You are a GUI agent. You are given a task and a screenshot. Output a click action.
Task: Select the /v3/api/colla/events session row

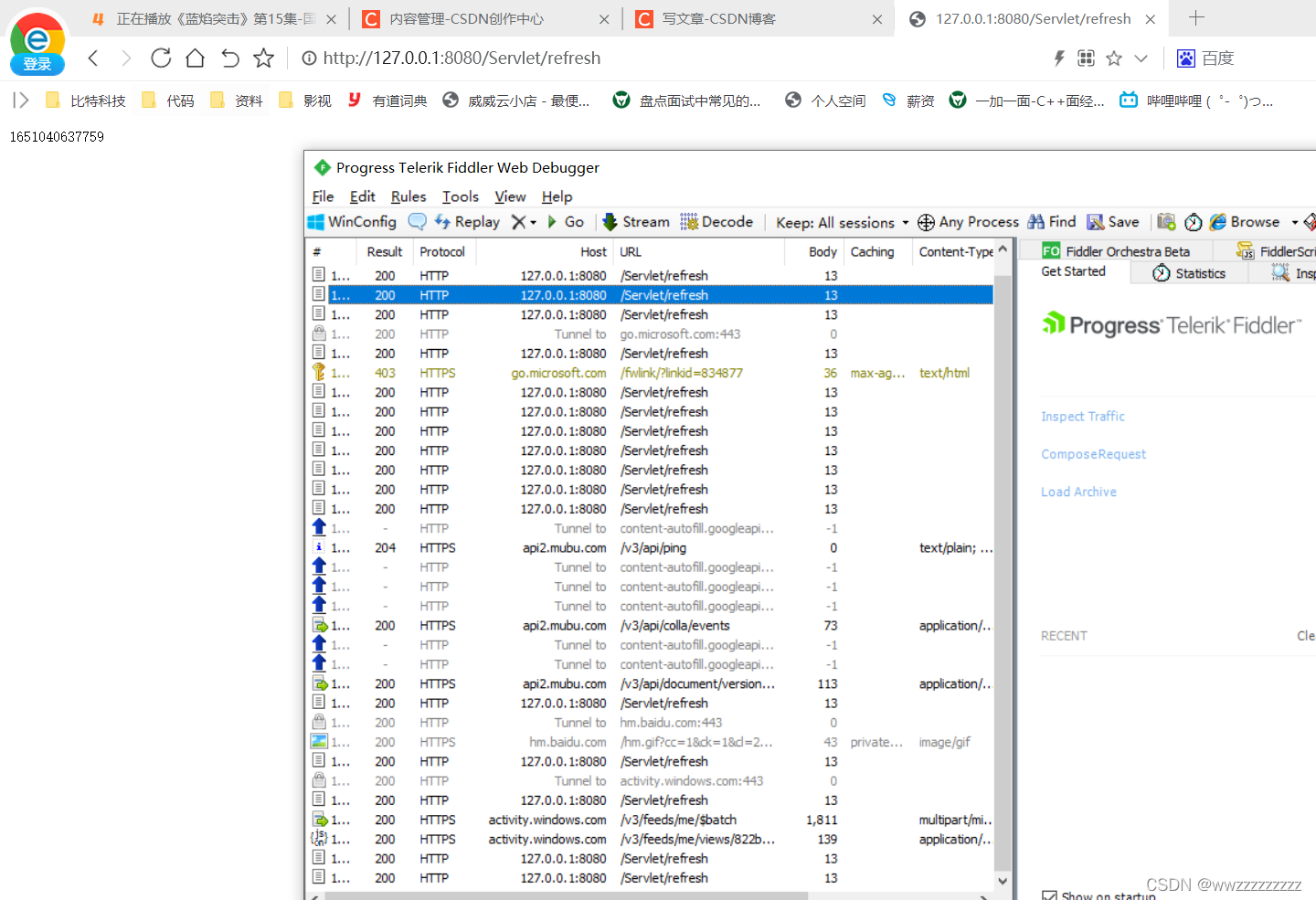(x=651, y=625)
